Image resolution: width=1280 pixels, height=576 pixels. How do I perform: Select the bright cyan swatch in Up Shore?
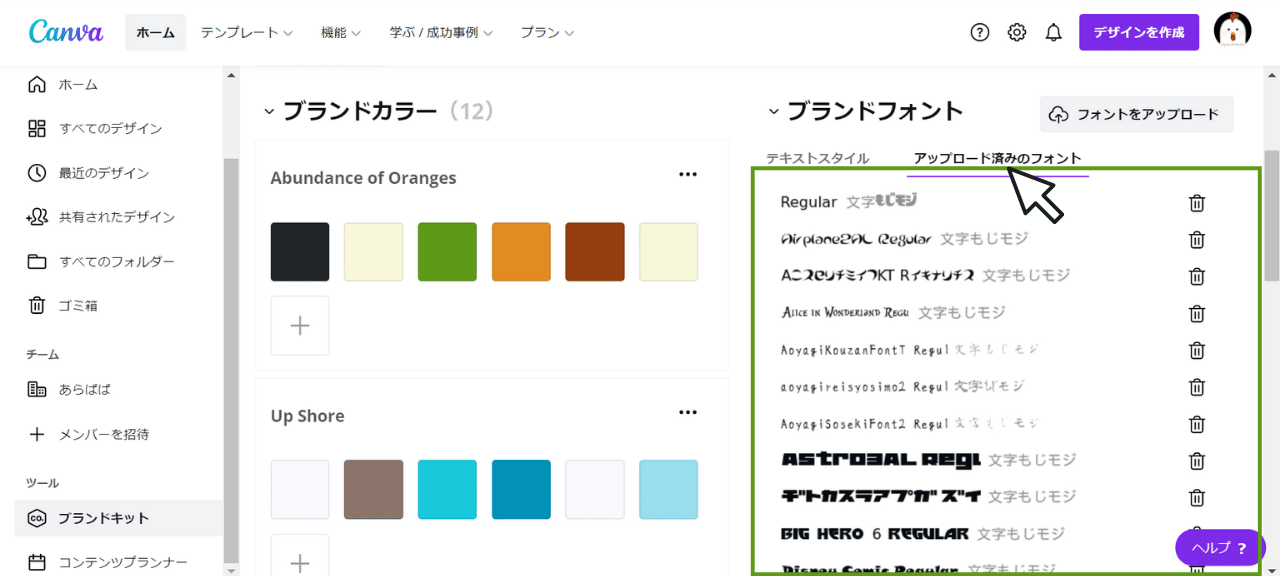[447, 489]
